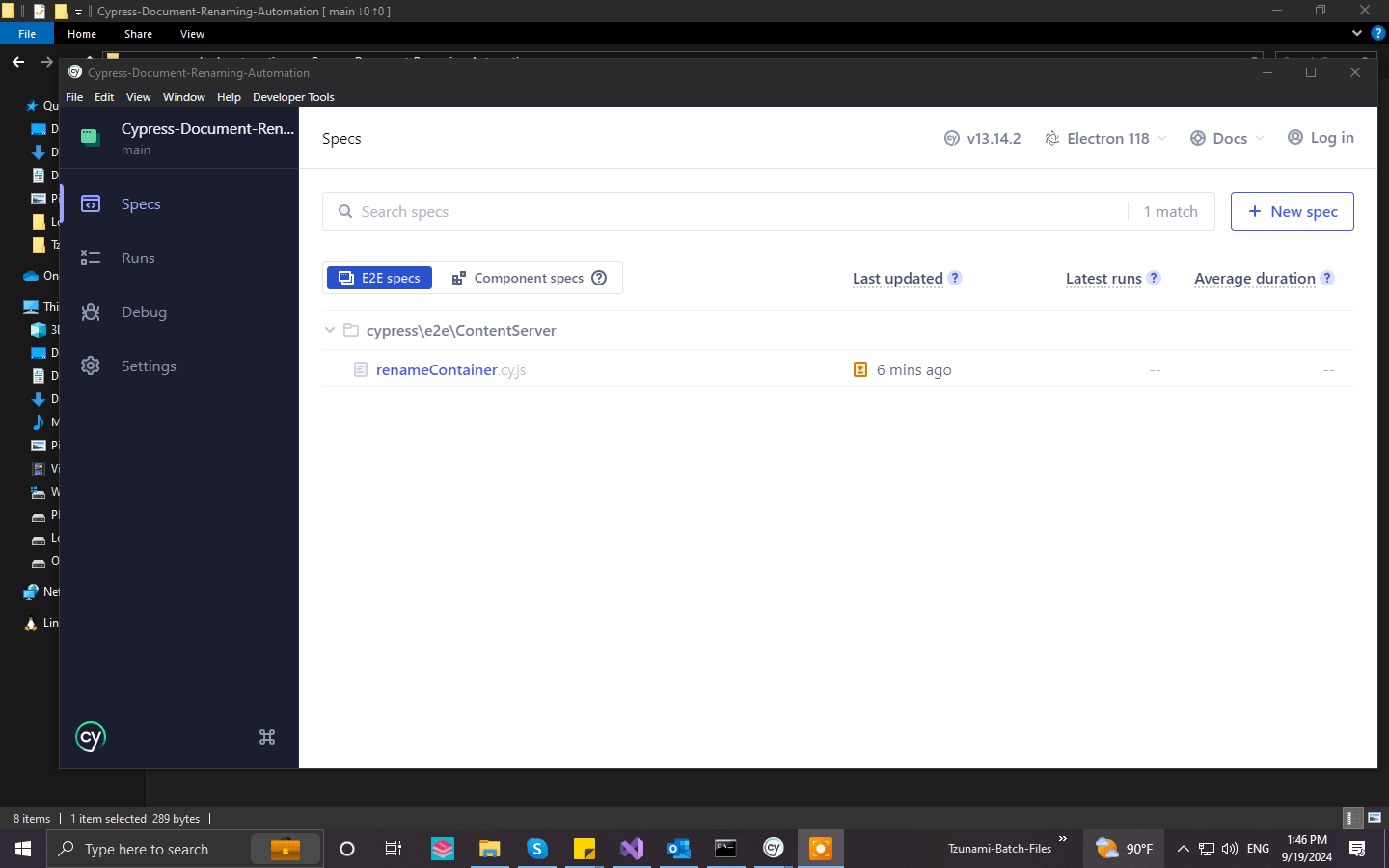This screenshot has height=868, width=1389.
Task: Click the Latest runs column header
Action: pos(1103,278)
